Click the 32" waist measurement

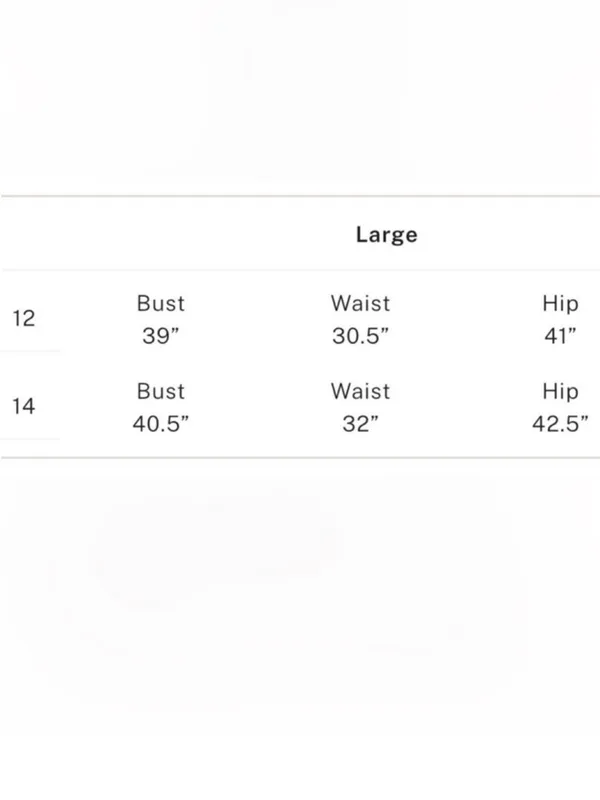[360, 423]
